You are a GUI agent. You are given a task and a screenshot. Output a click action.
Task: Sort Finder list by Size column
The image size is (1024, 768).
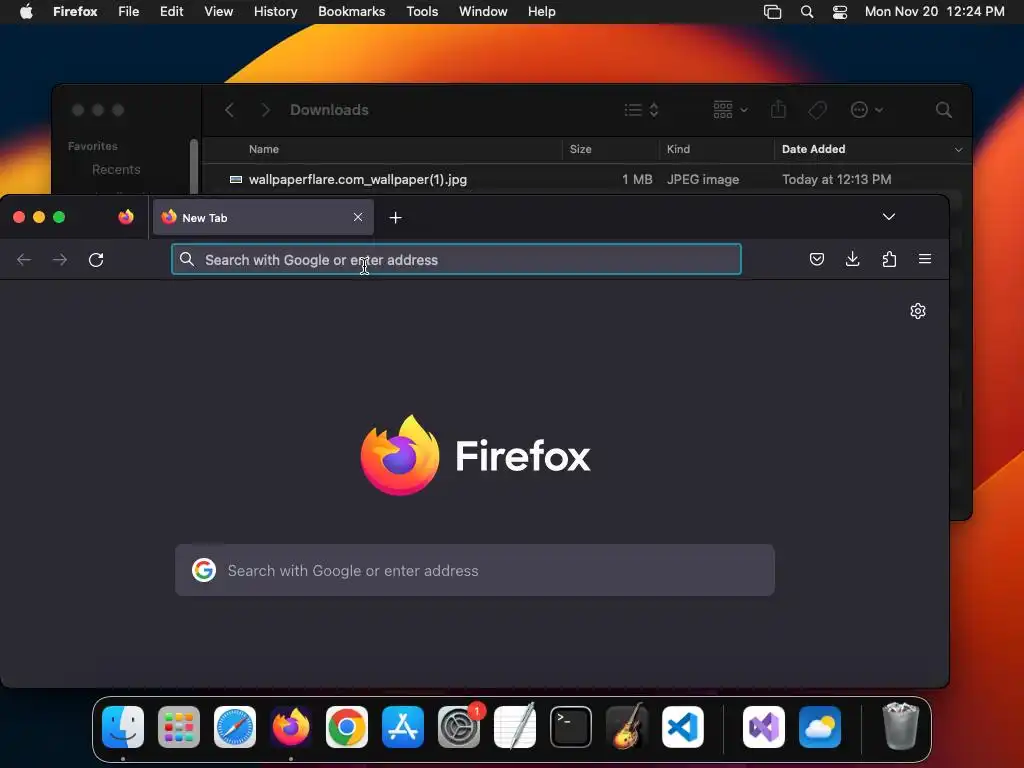581,149
